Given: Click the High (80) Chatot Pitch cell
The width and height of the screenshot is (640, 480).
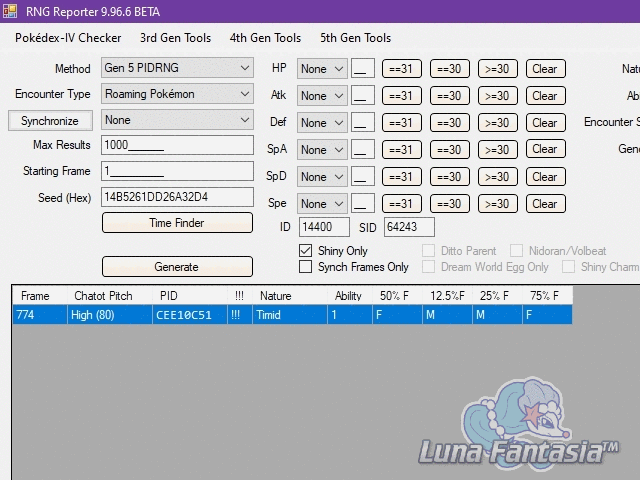Looking at the screenshot, I should point(109,315).
